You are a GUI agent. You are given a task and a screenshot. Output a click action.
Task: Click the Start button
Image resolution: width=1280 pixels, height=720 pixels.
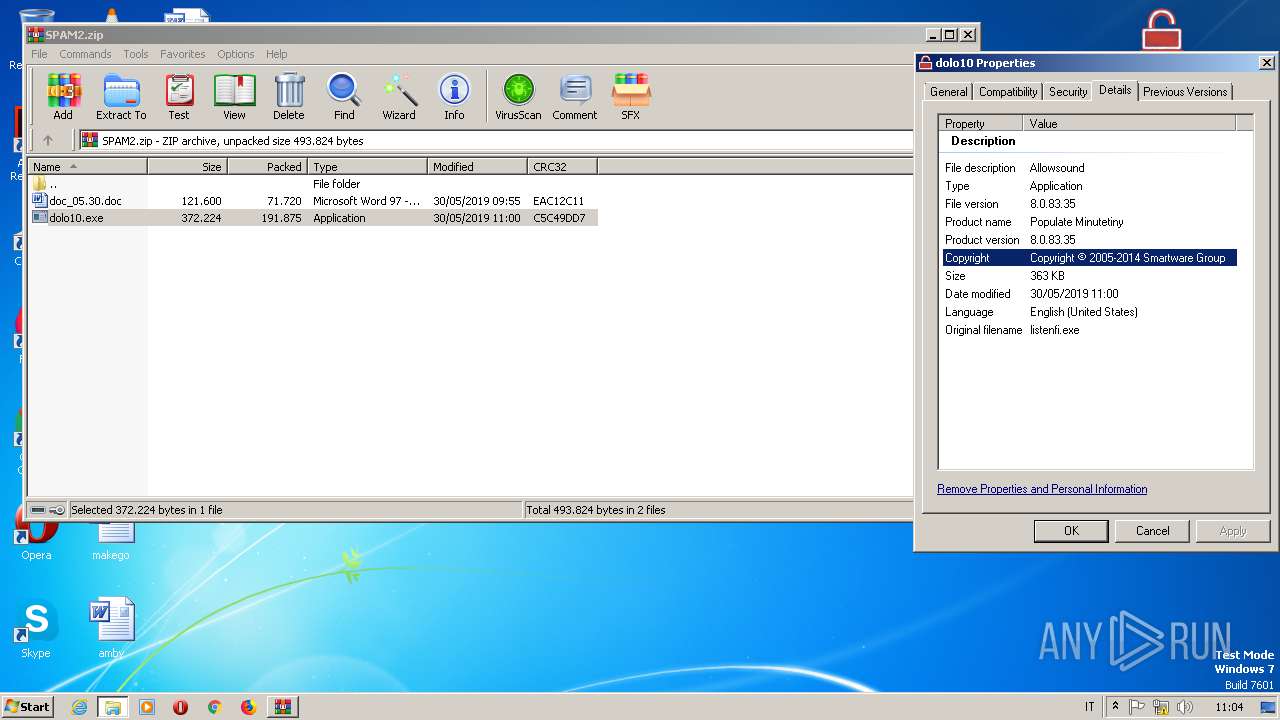28,707
